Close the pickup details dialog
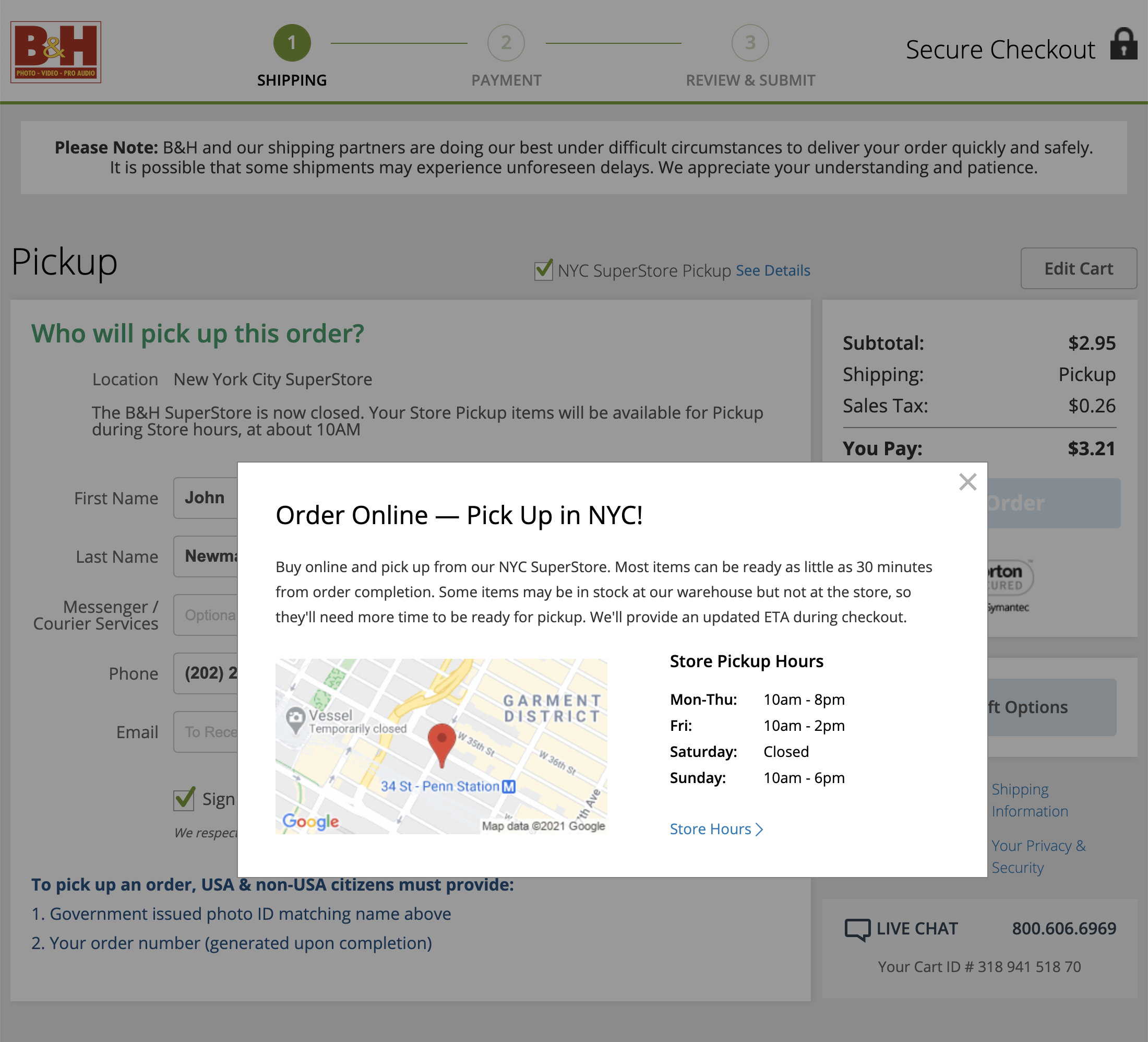 pyautogui.click(x=967, y=482)
